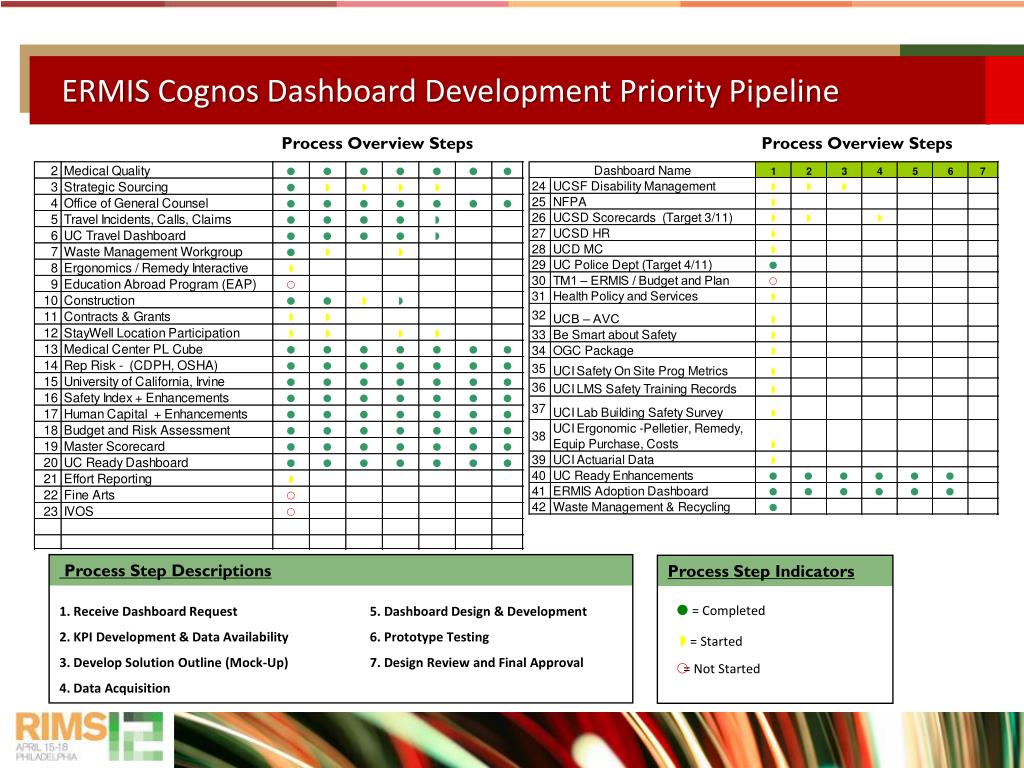The height and width of the screenshot is (768, 1024).
Task: Click the red circle in Education Abroad Program row
Action: click(291, 285)
